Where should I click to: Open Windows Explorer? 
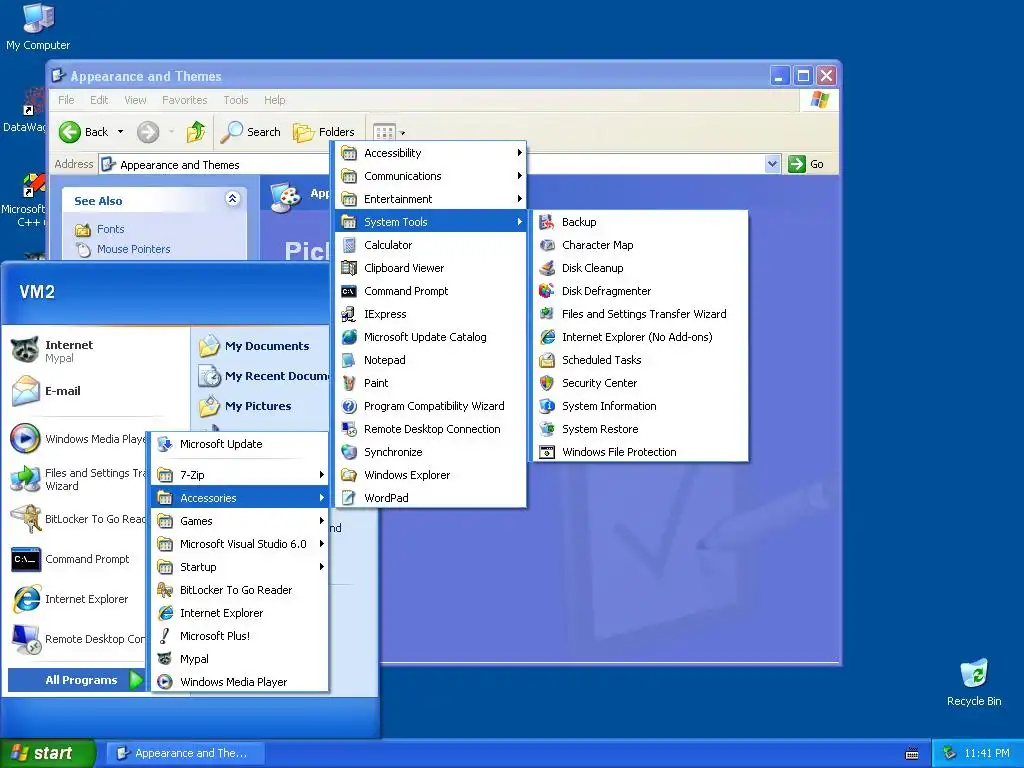coord(431,475)
